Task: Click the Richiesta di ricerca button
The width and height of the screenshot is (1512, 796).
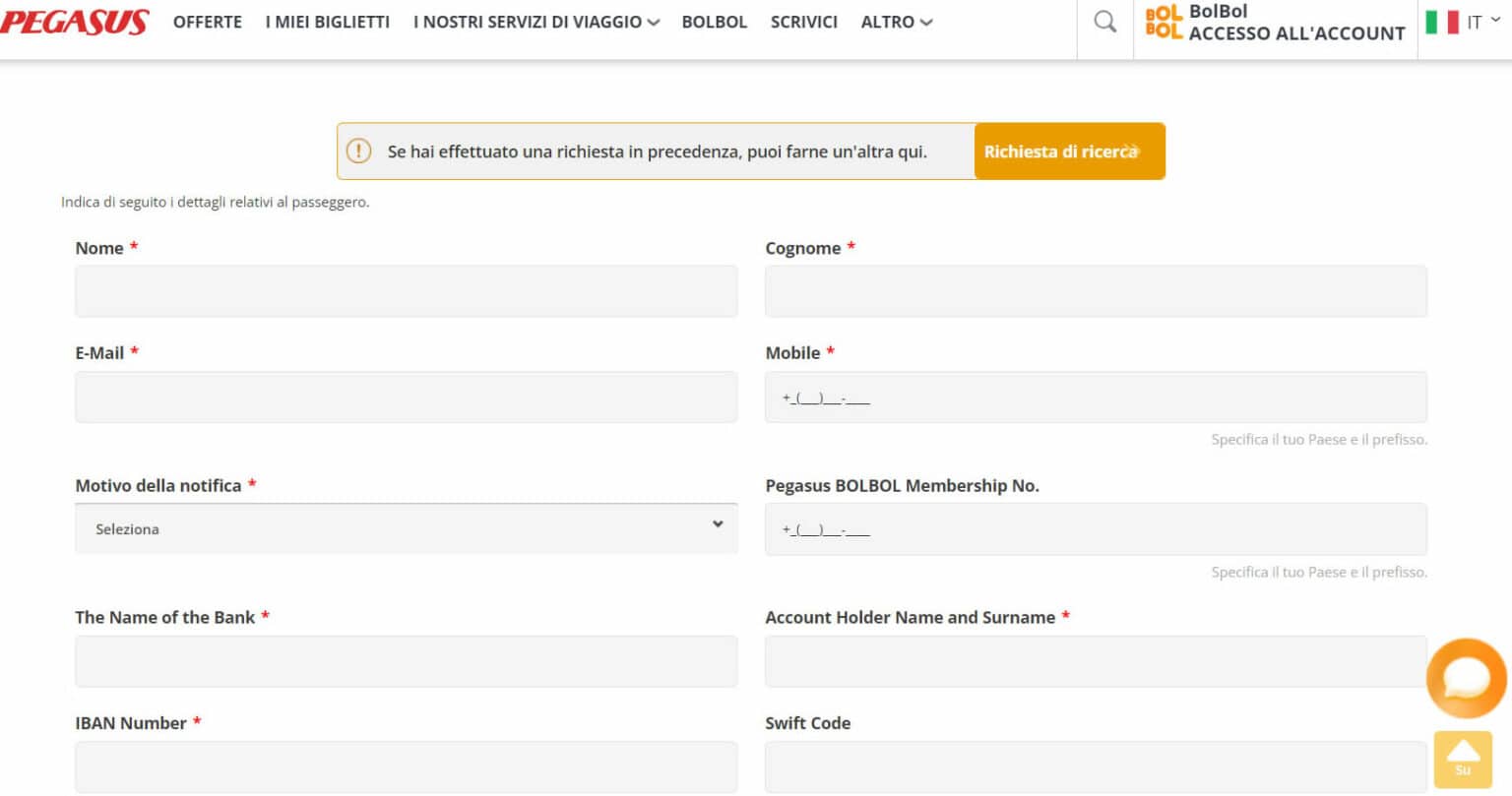Action: coord(1069,152)
